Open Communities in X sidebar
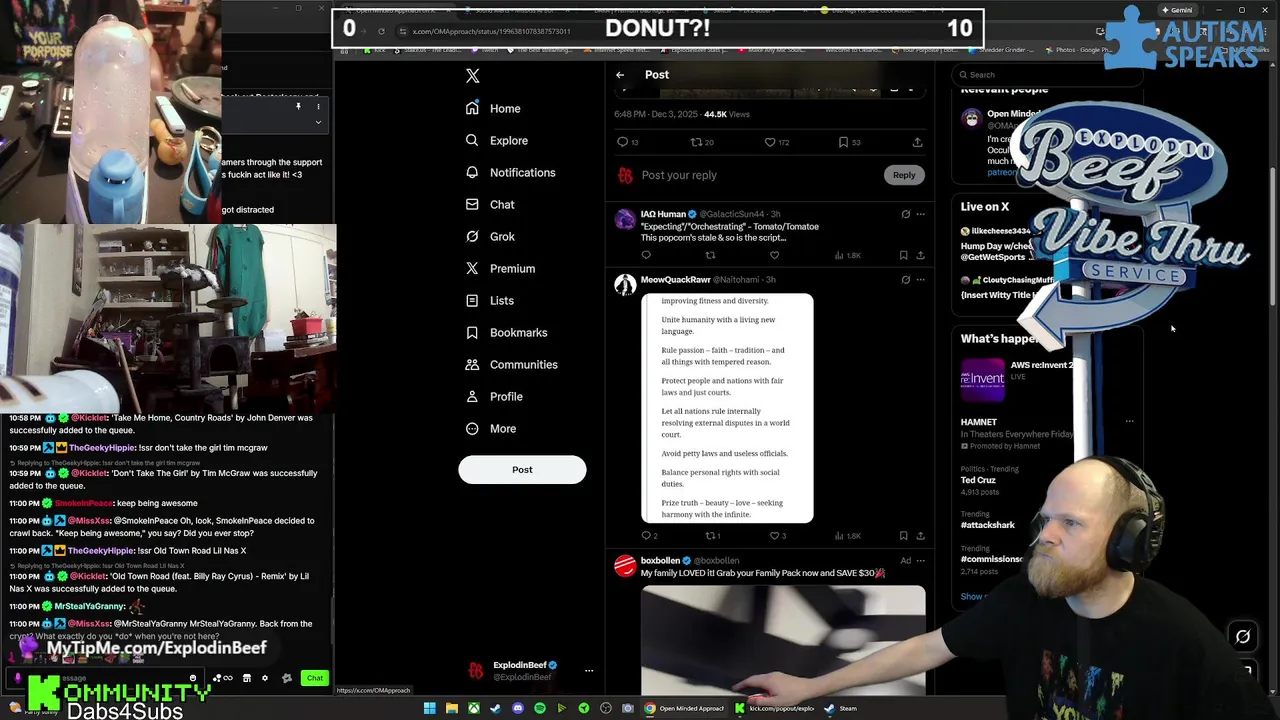Screen dimensions: 1280x720 [511, 365]
